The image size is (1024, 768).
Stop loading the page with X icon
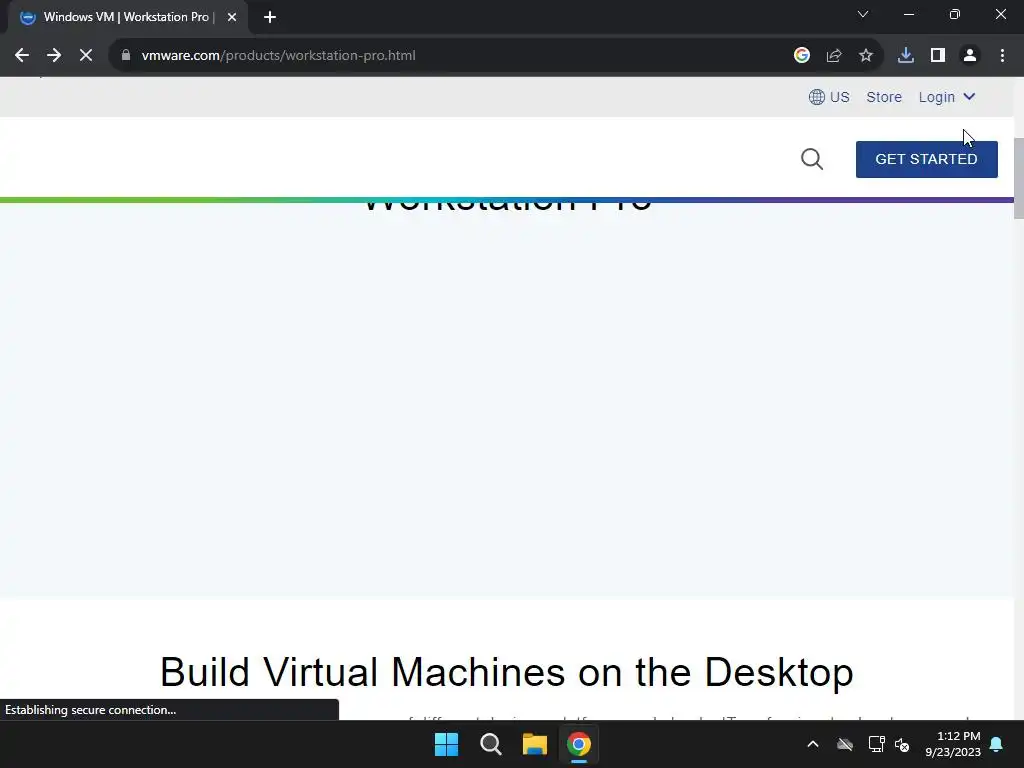(86, 56)
